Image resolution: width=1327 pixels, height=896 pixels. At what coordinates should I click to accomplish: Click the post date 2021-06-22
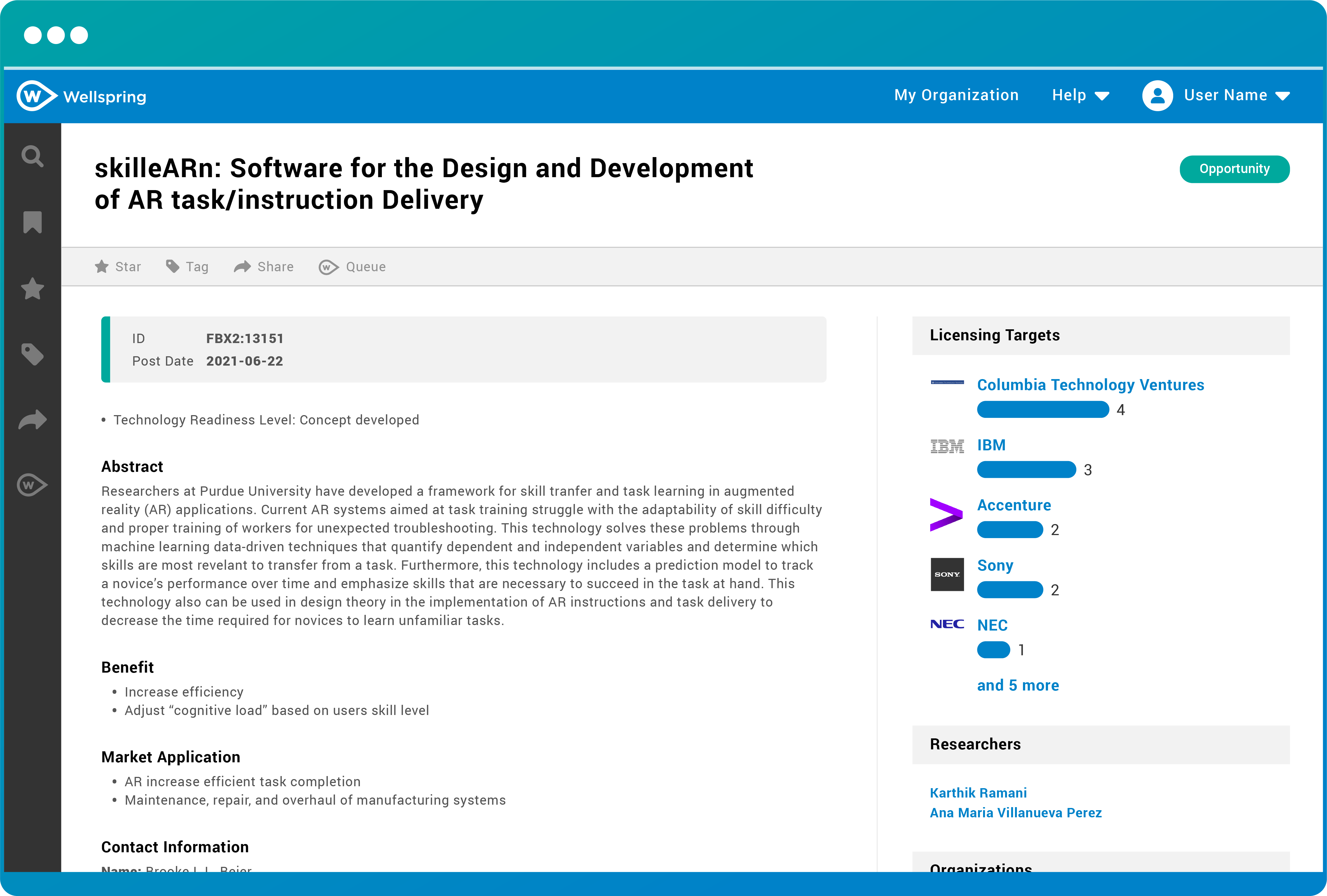(x=244, y=361)
